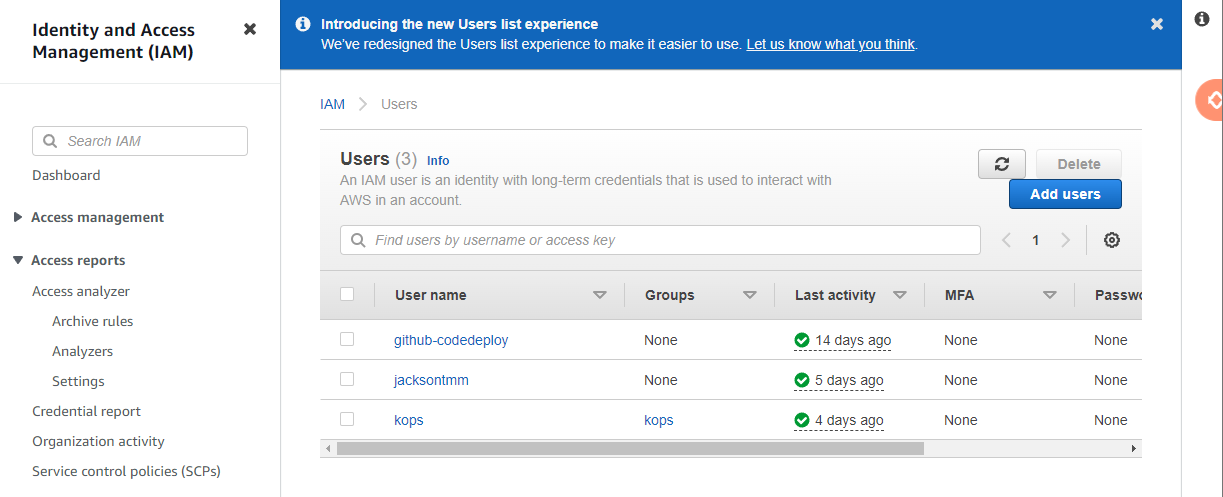
Task: Collapse Access reports section
Action: [x=18, y=260]
